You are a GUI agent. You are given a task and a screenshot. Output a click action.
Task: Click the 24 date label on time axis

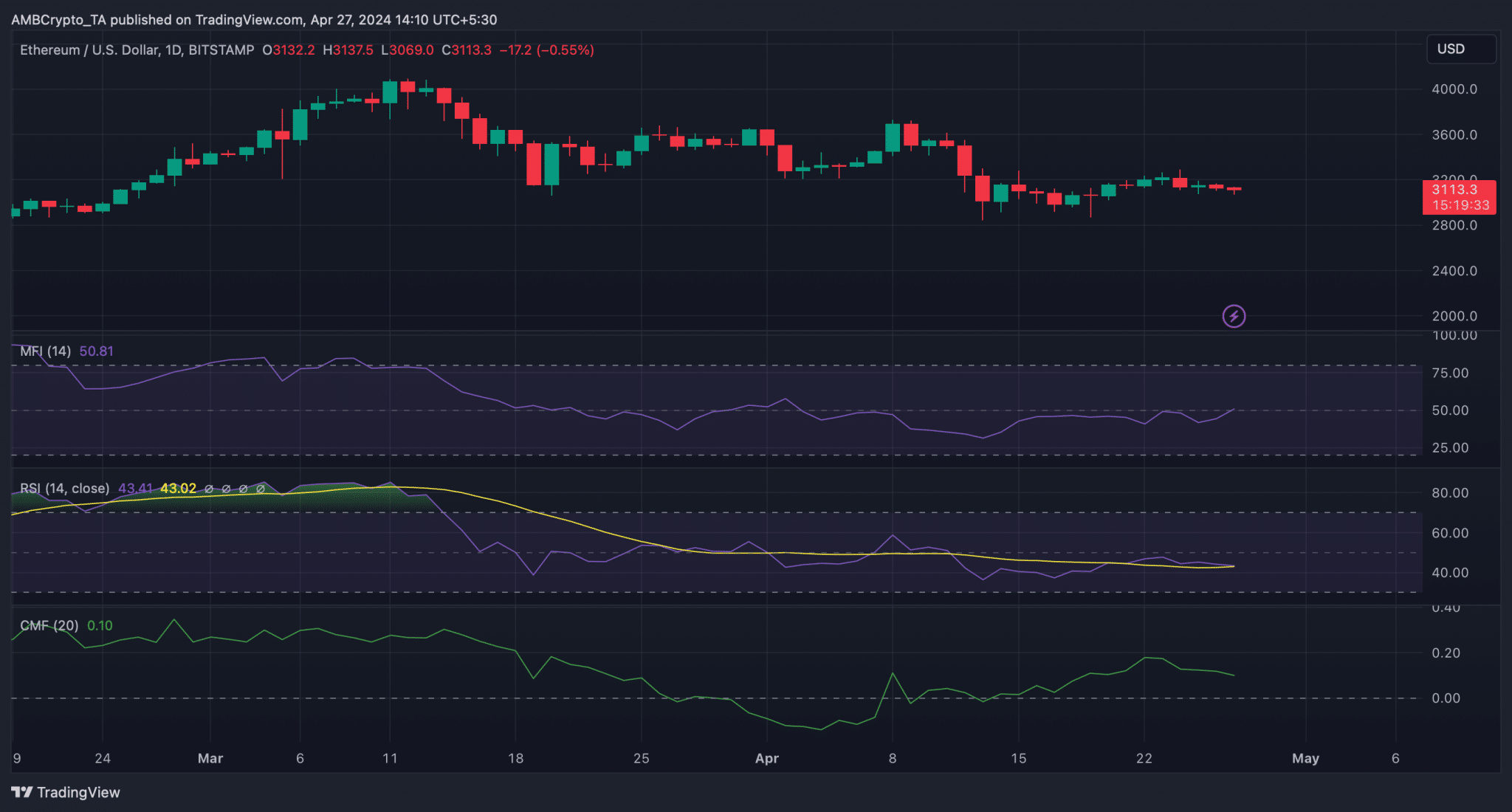103,758
